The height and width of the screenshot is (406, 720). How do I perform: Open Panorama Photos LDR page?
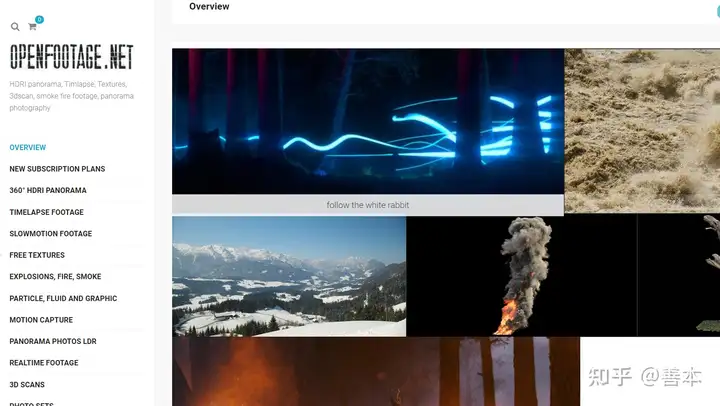tap(53, 341)
